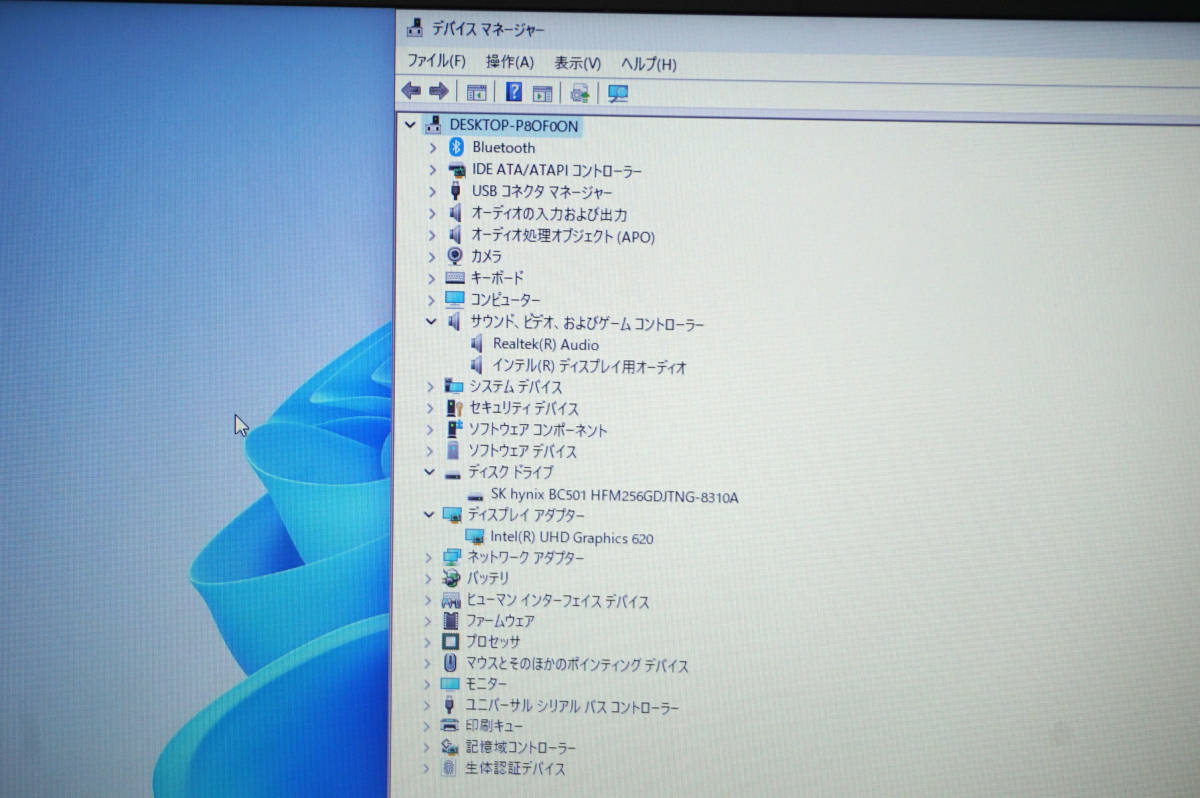Collapse the ディスク ドライブ category
The height and width of the screenshot is (798, 1200).
[x=430, y=472]
